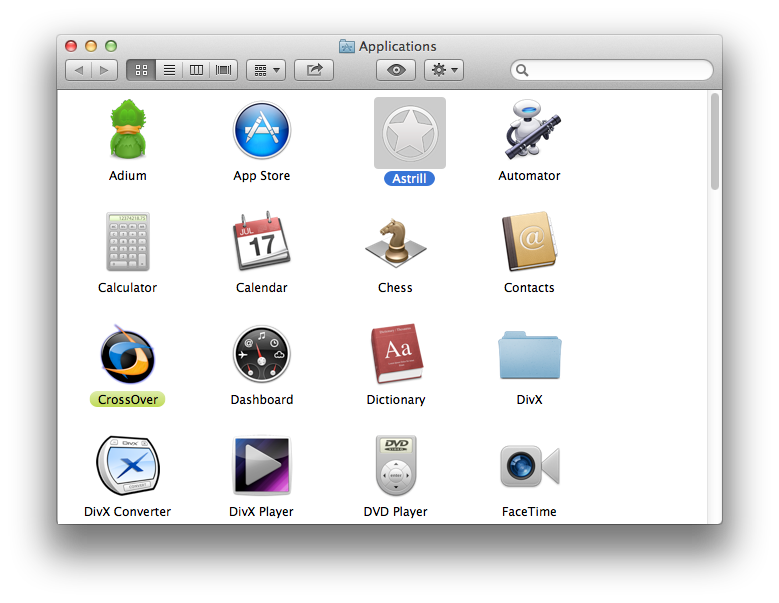The image size is (779, 603).
Task: Switch to icon view mode
Action: [141, 70]
